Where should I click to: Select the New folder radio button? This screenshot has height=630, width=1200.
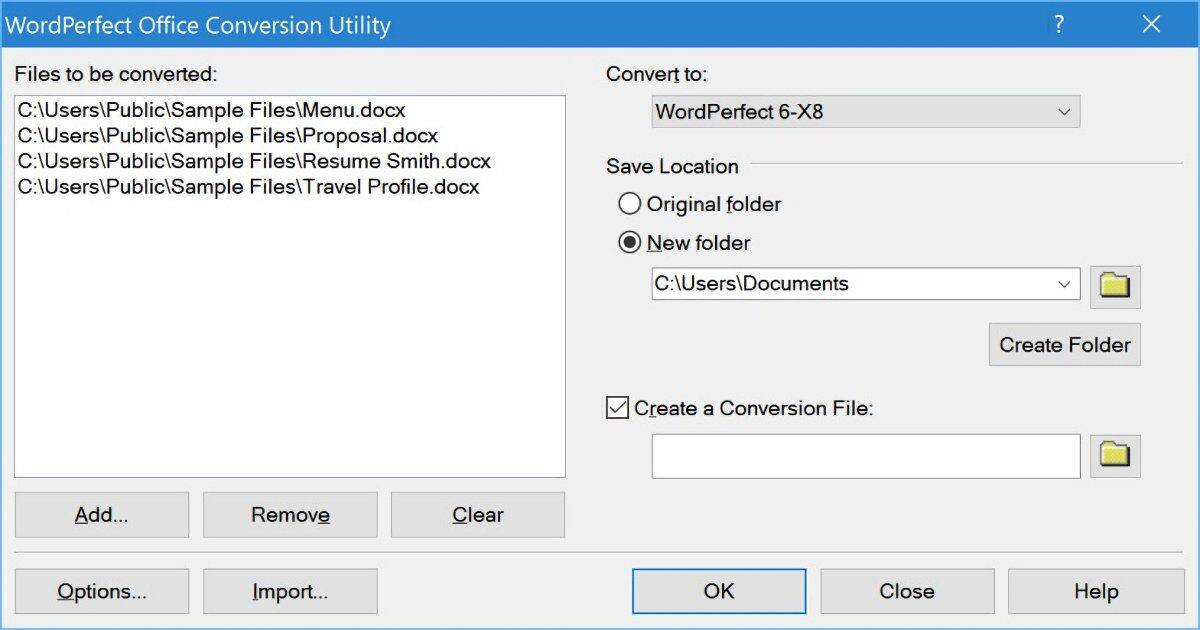(x=630, y=243)
